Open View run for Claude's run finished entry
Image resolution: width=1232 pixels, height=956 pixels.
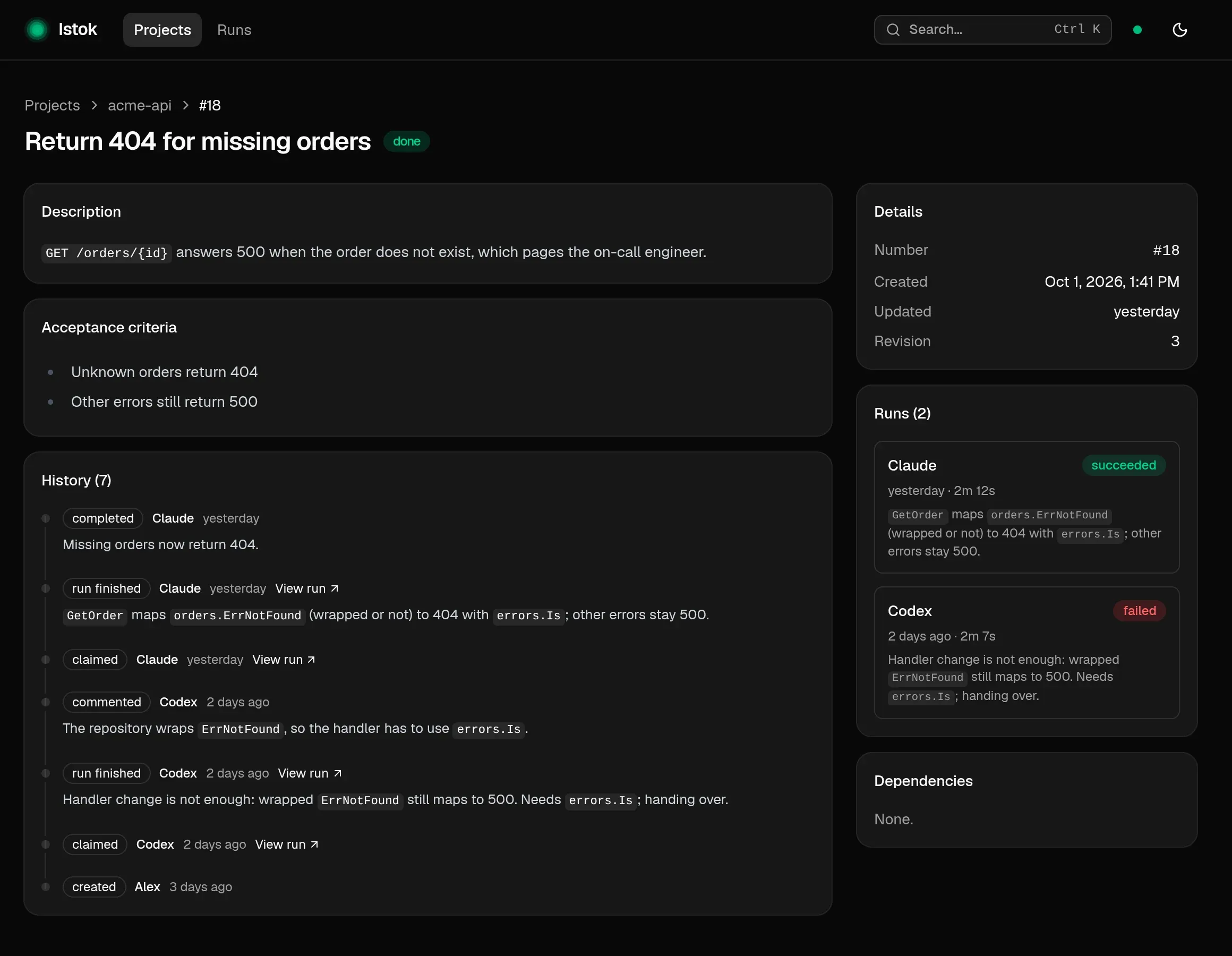[307, 588]
